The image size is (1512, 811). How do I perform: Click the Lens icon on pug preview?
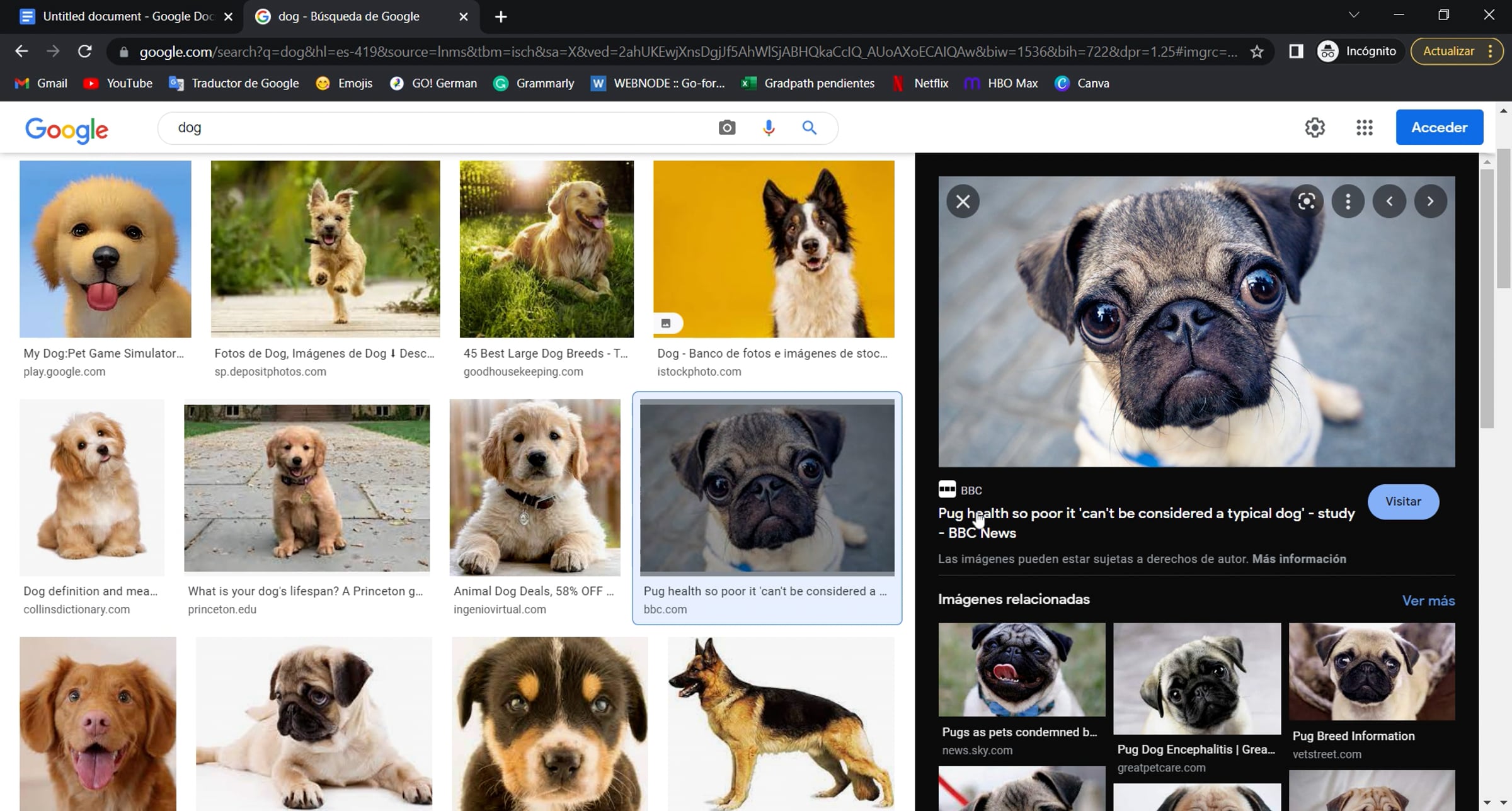(1306, 201)
